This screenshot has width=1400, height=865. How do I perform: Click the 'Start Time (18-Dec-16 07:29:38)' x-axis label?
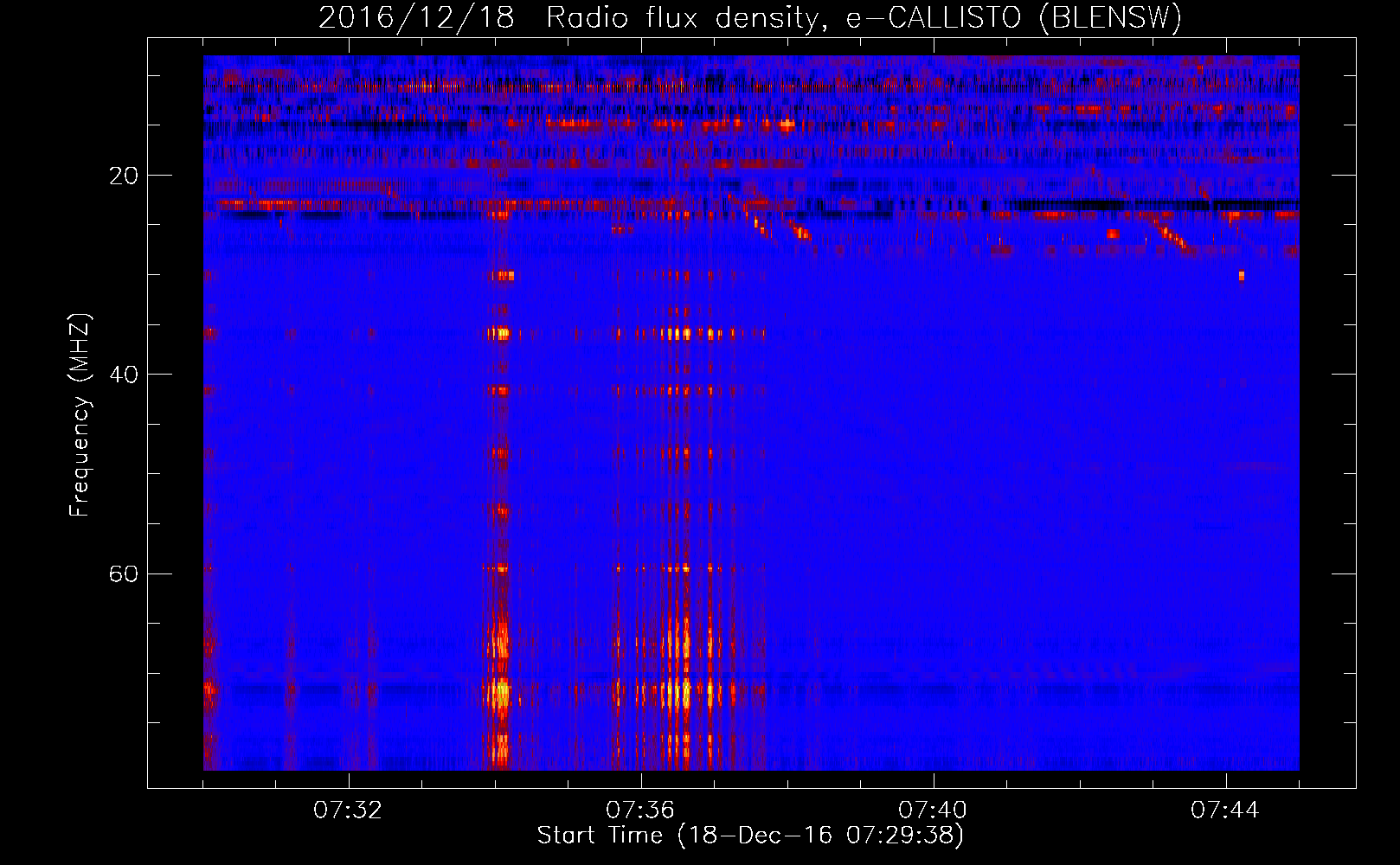point(750,836)
